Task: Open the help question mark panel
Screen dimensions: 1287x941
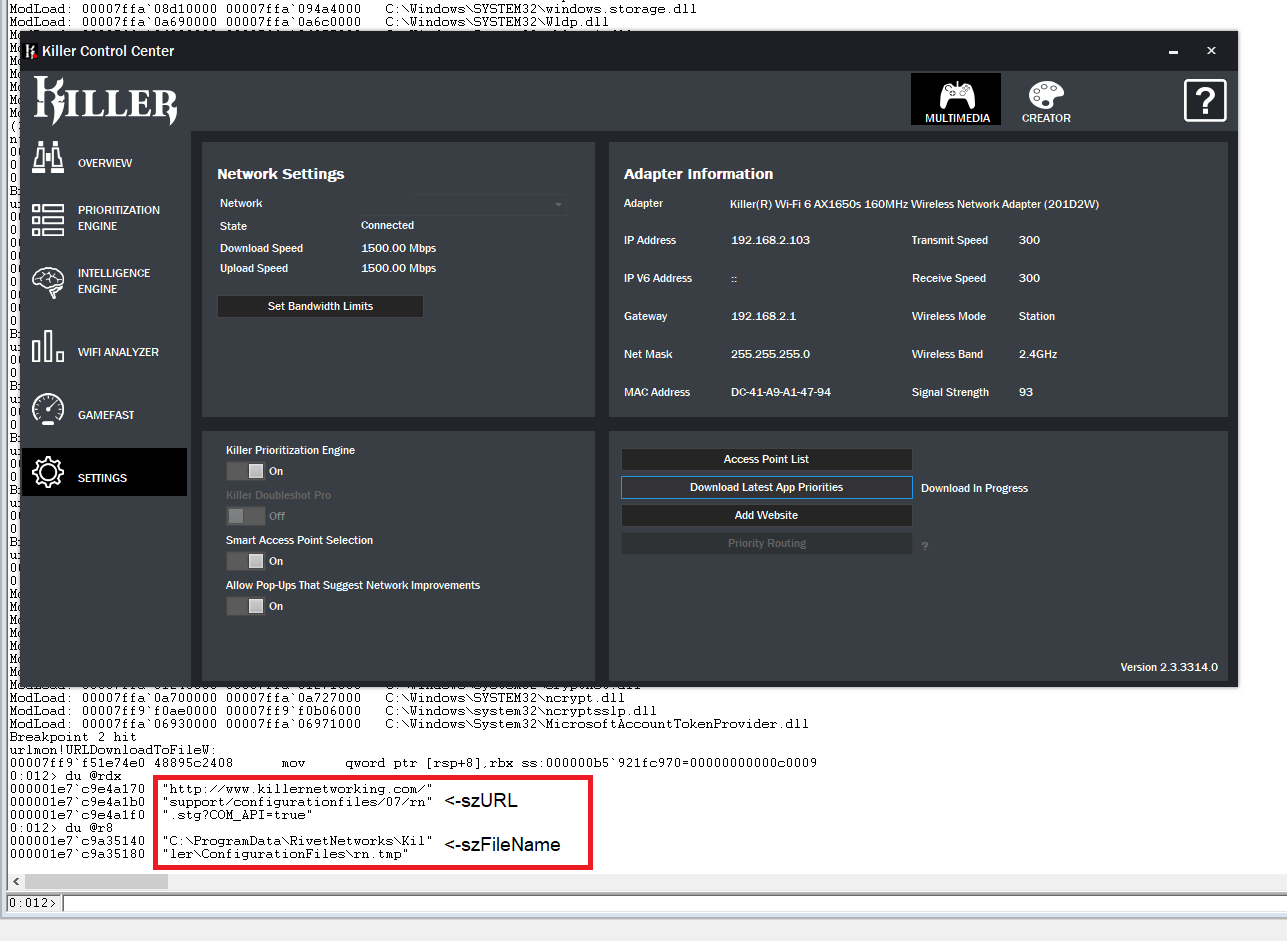Action: tap(1204, 100)
